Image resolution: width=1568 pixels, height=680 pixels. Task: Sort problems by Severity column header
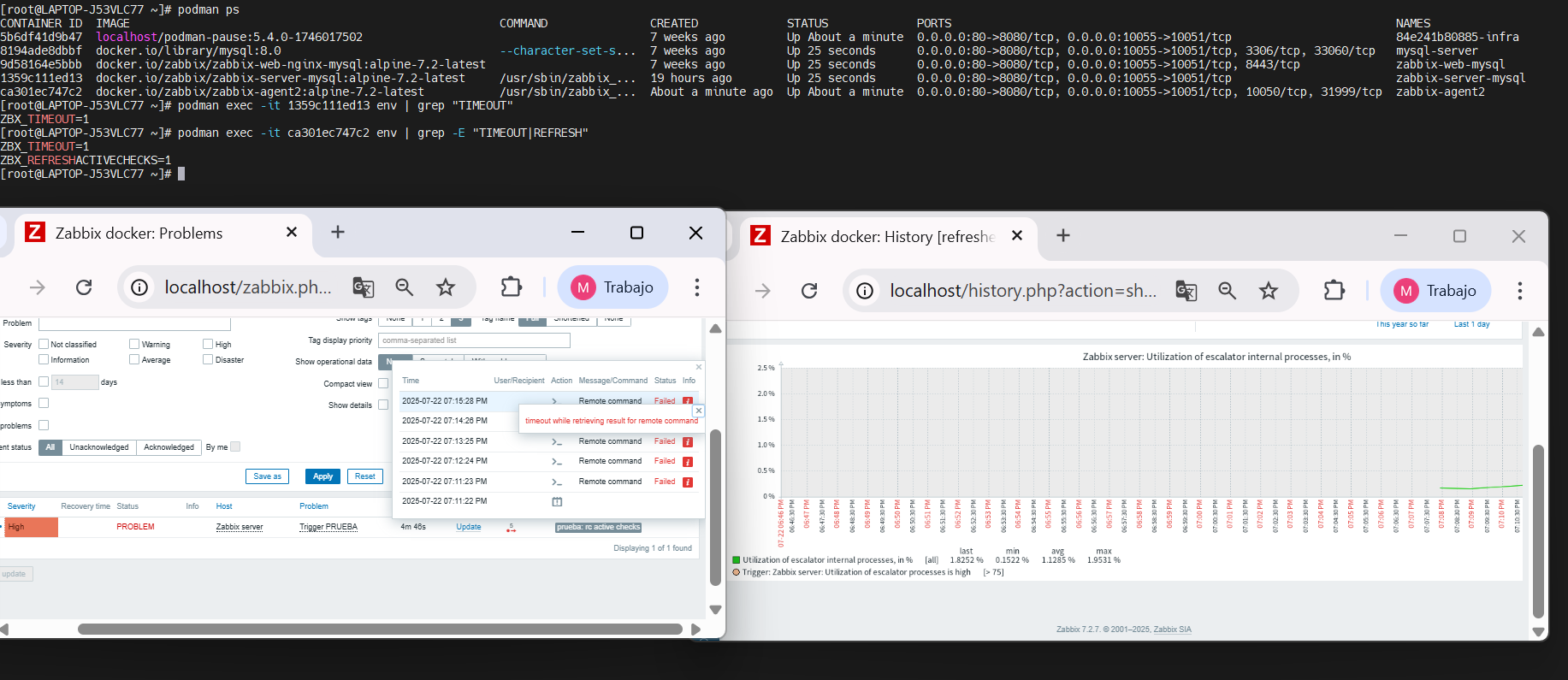coord(21,506)
